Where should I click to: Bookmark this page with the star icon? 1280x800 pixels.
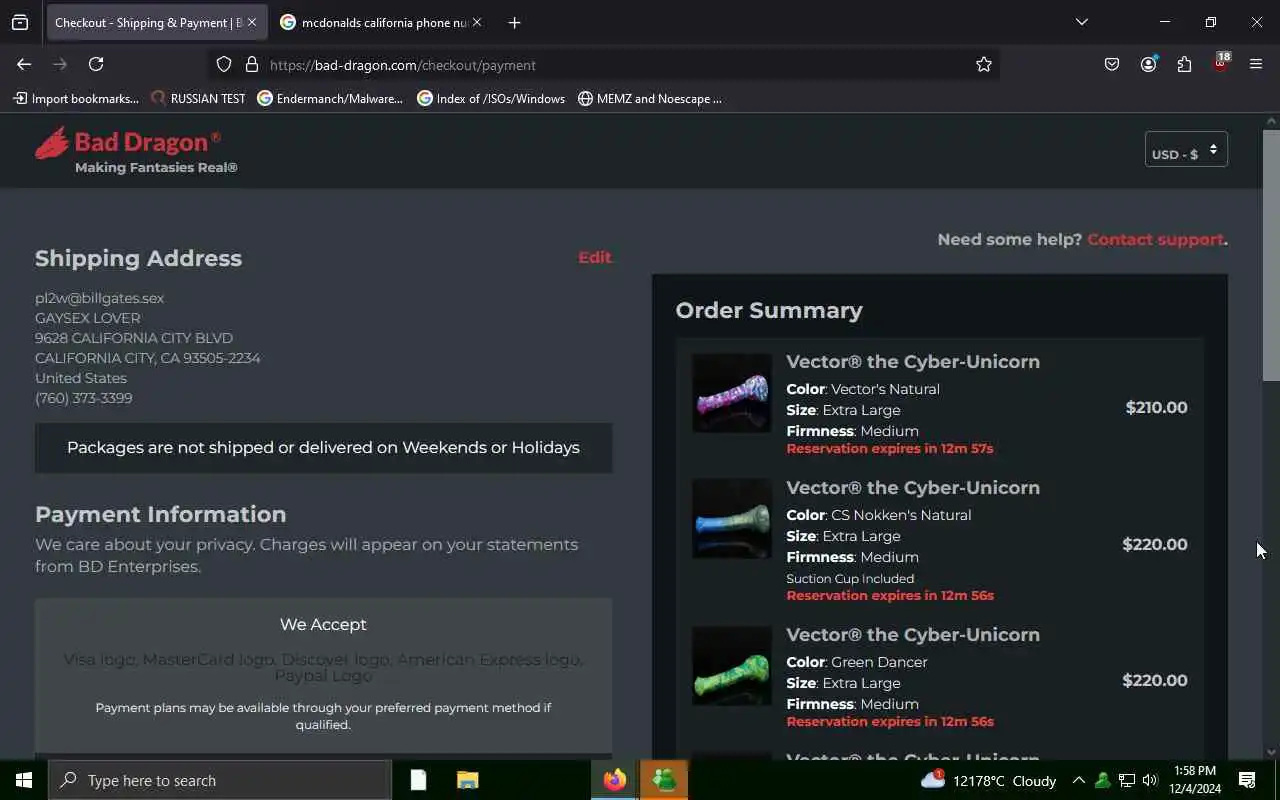pyautogui.click(x=984, y=65)
